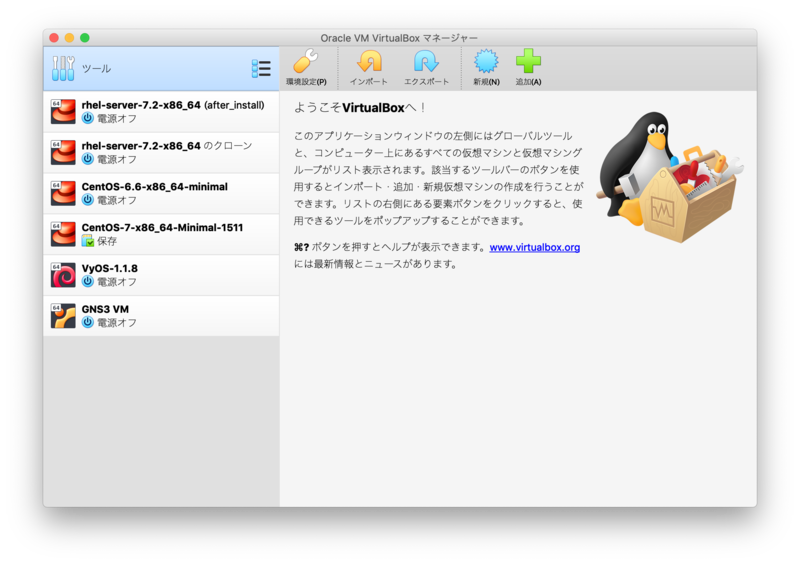Click power-off status icon under CentOS-6.6
Screen dimensions: 800x564
(88, 200)
